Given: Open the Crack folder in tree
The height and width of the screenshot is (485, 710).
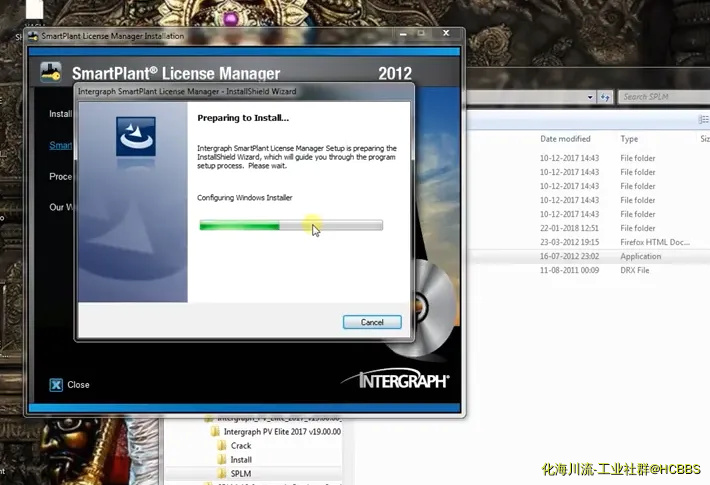Looking at the screenshot, I should 241,446.
